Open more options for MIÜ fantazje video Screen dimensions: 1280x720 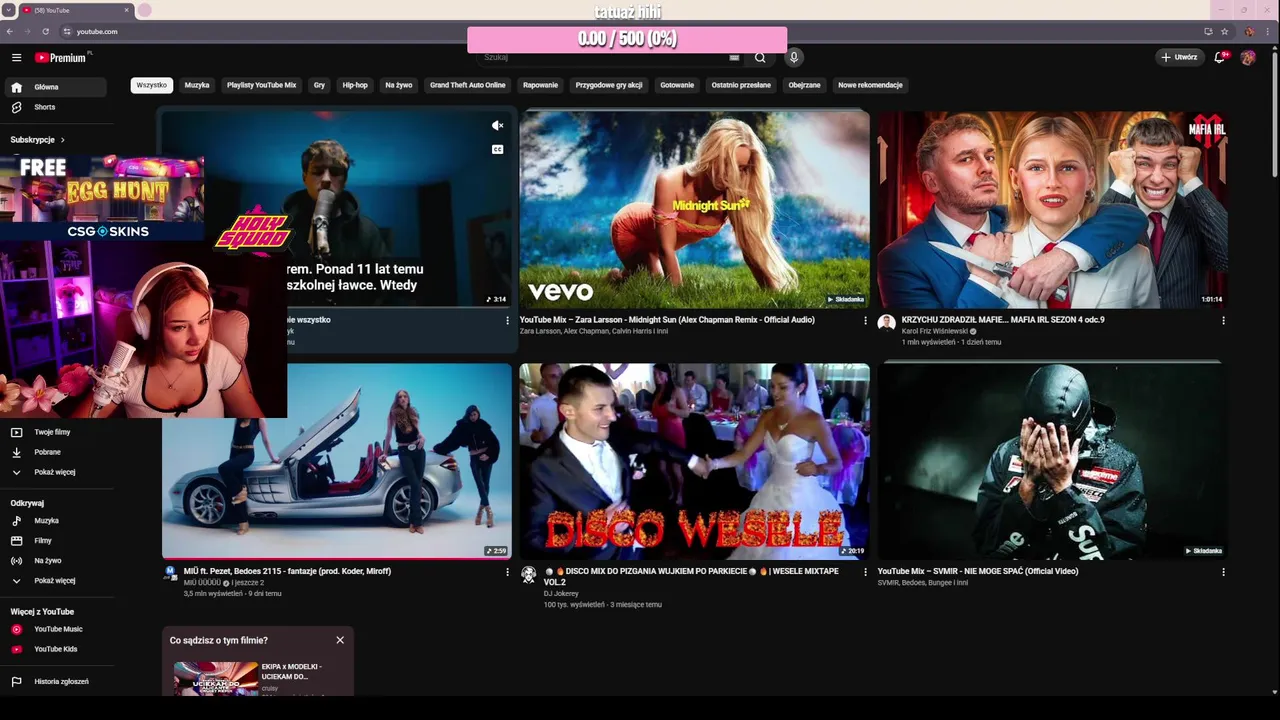[x=507, y=573]
